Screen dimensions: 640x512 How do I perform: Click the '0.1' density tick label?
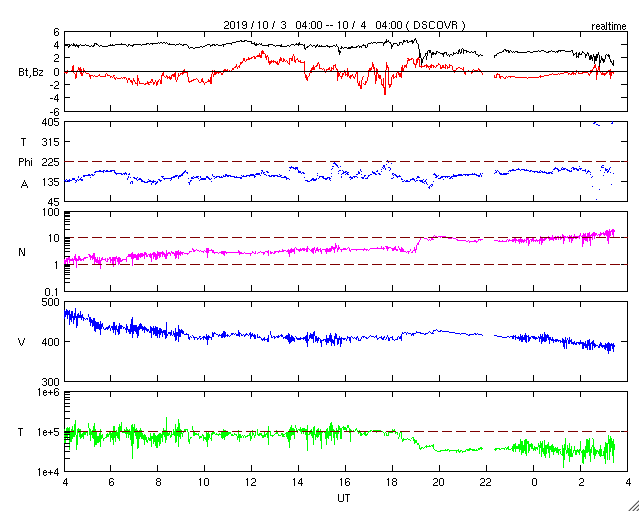click(52, 292)
